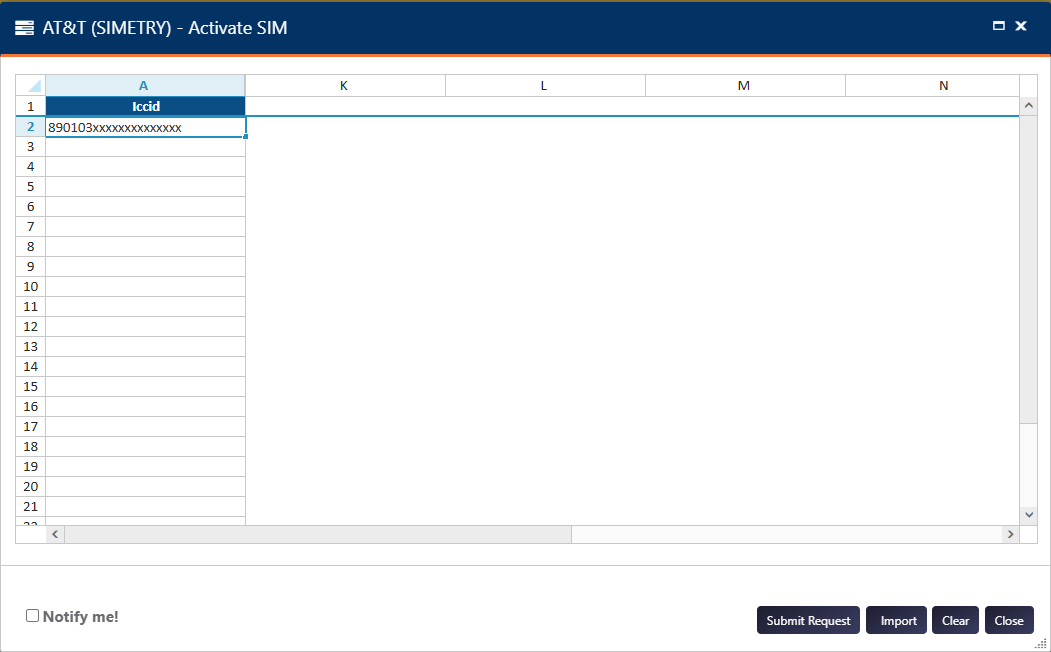Click empty Iccid cell in row 15
Image resolution: width=1051 pixels, height=652 pixels.
145,387
